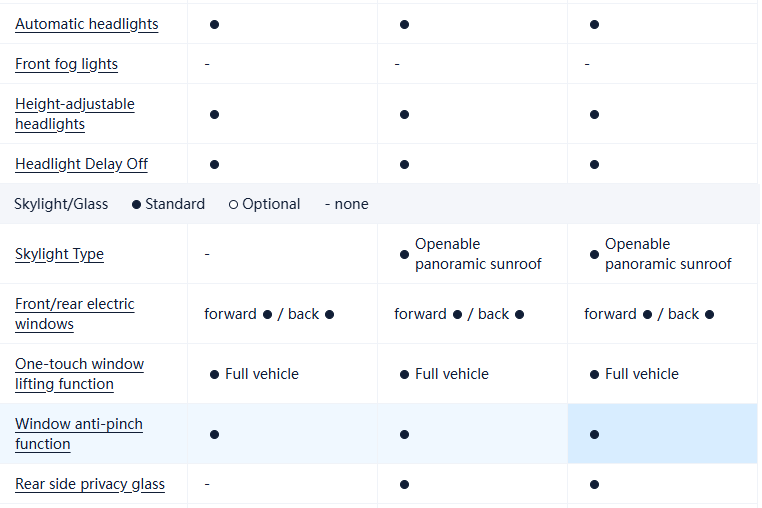Open the Rear side privacy glass link
This screenshot has height=508, width=762.
(x=90, y=484)
